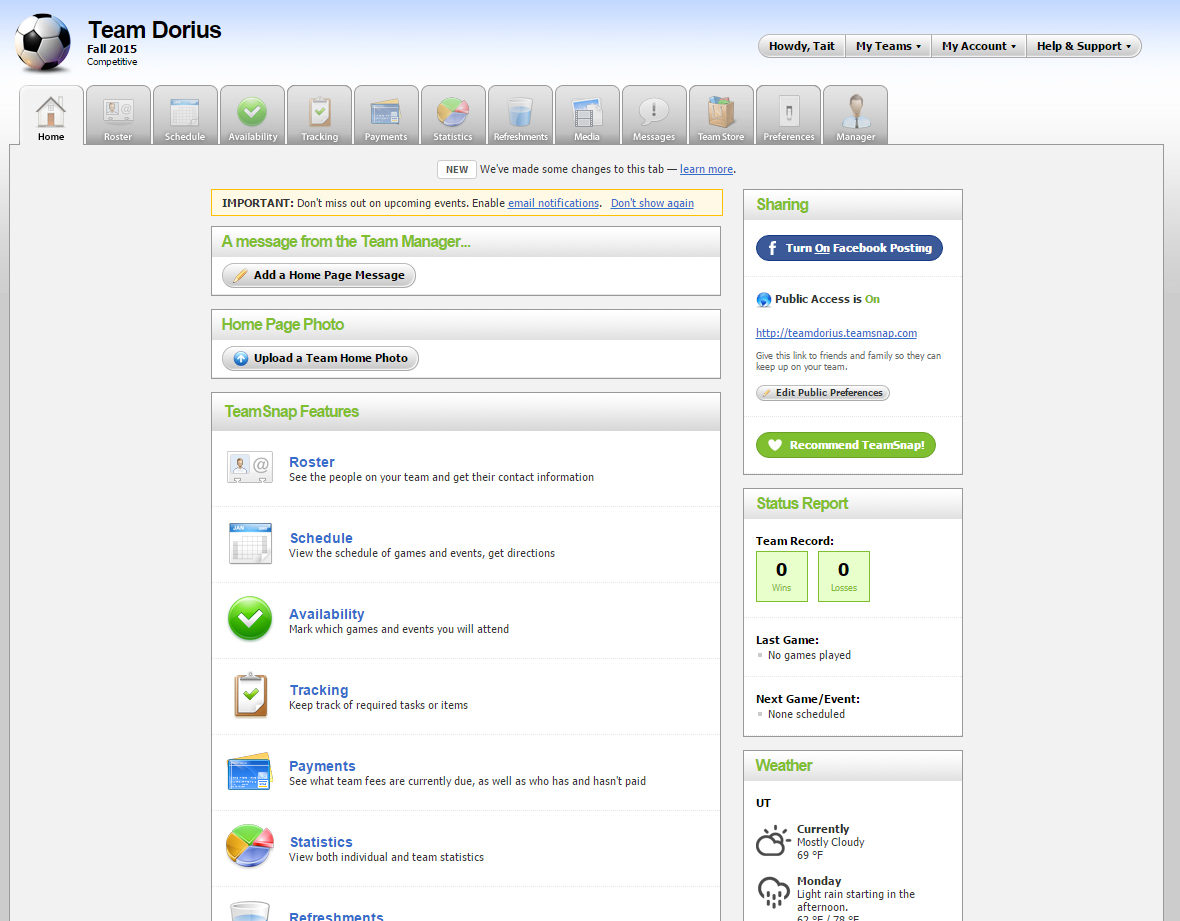This screenshot has width=1180, height=921.
Task: Open the Team Store shopping bag tab
Action: point(721,116)
